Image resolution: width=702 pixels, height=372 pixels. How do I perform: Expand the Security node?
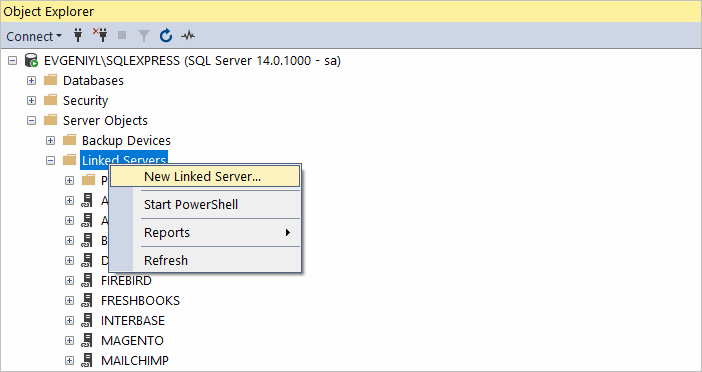[x=31, y=100]
